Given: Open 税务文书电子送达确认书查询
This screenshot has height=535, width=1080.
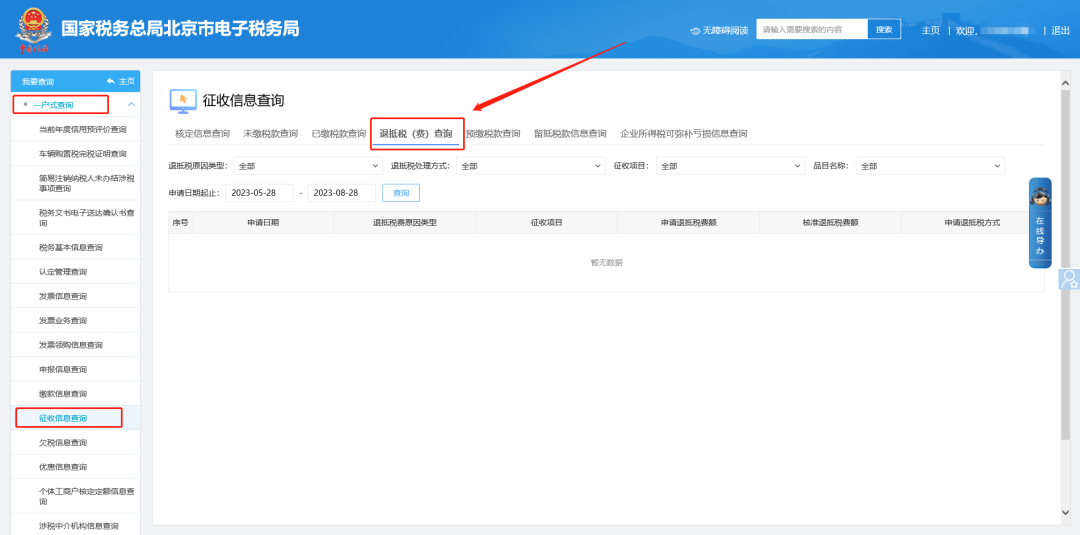Looking at the screenshot, I should tap(87, 218).
